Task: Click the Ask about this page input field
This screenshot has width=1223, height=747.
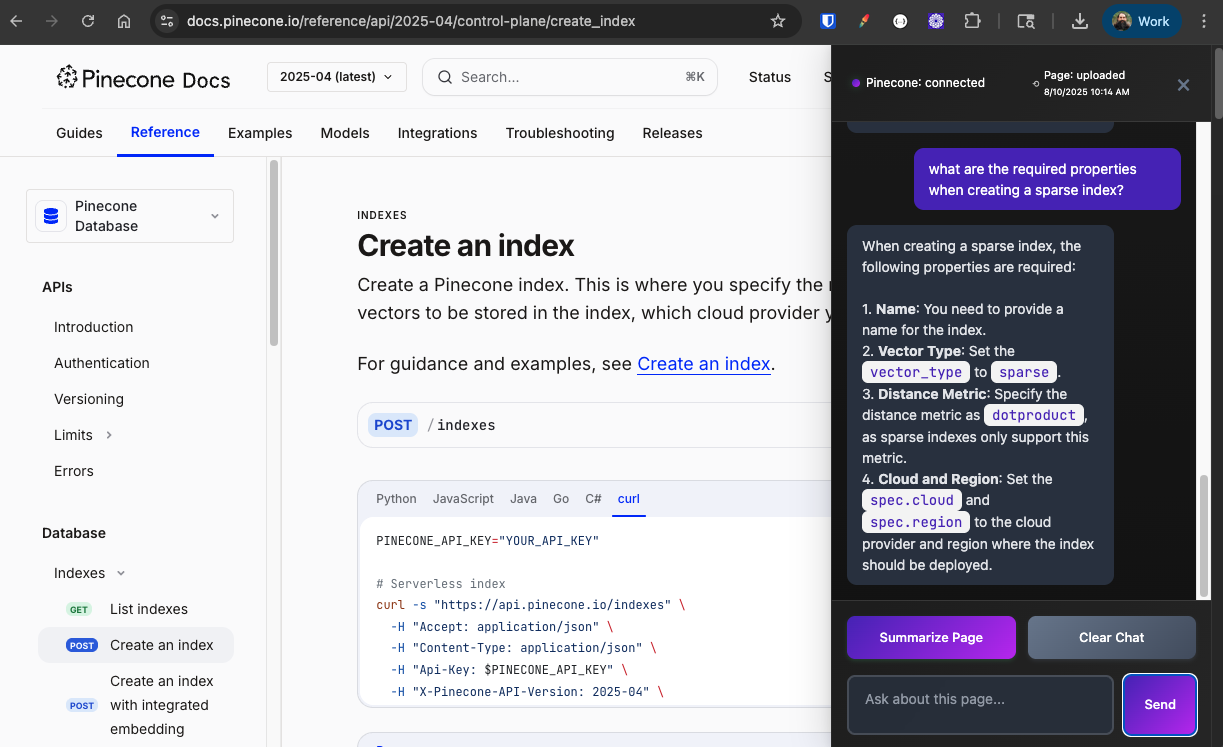Action: [x=979, y=704]
